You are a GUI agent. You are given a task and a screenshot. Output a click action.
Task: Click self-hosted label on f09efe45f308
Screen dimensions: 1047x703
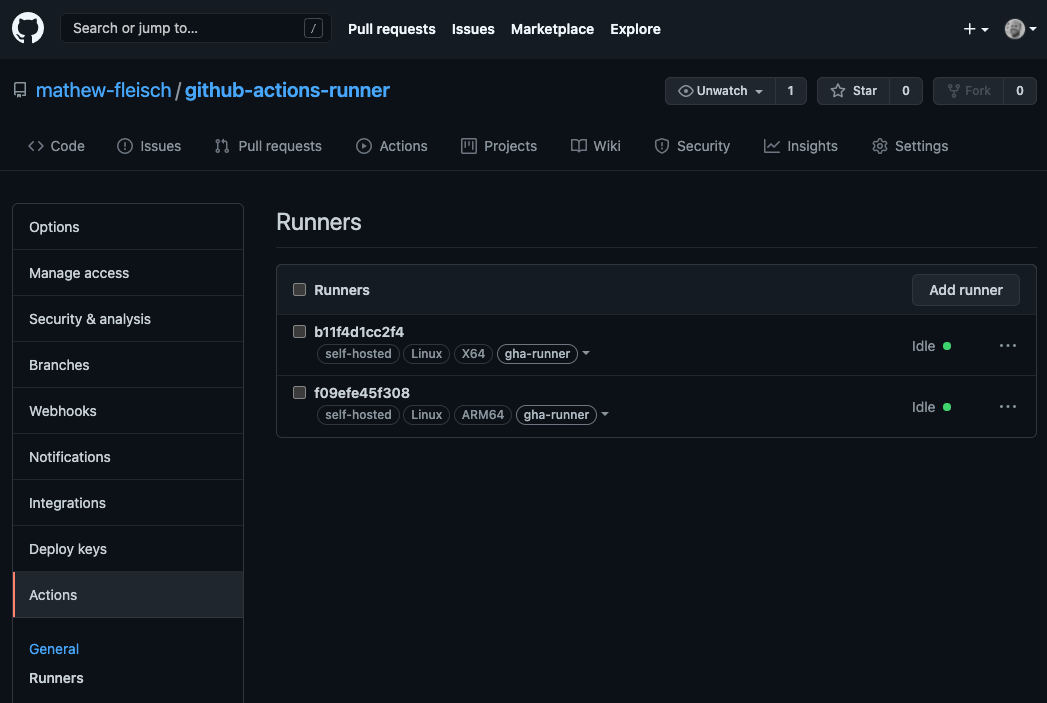tap(359, 415)
